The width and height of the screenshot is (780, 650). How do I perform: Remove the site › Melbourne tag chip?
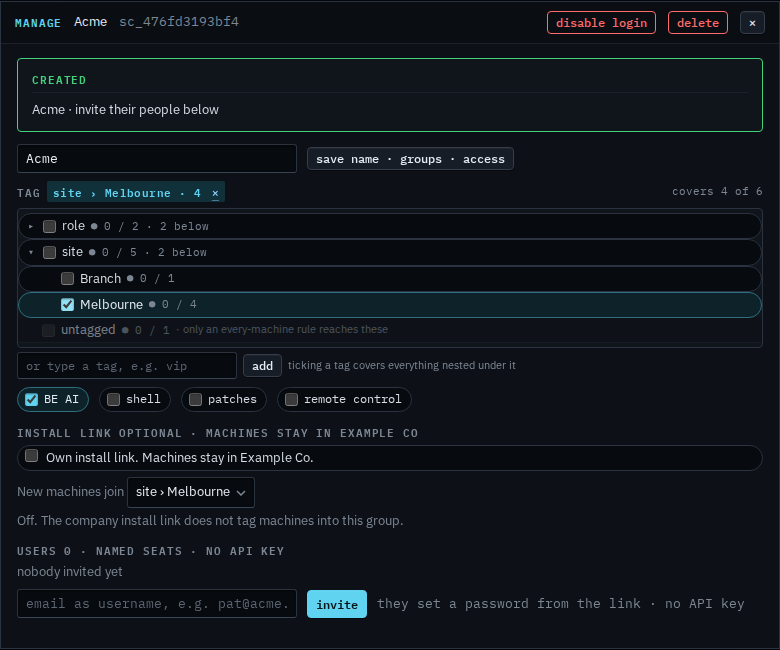(x=215, y=193)
